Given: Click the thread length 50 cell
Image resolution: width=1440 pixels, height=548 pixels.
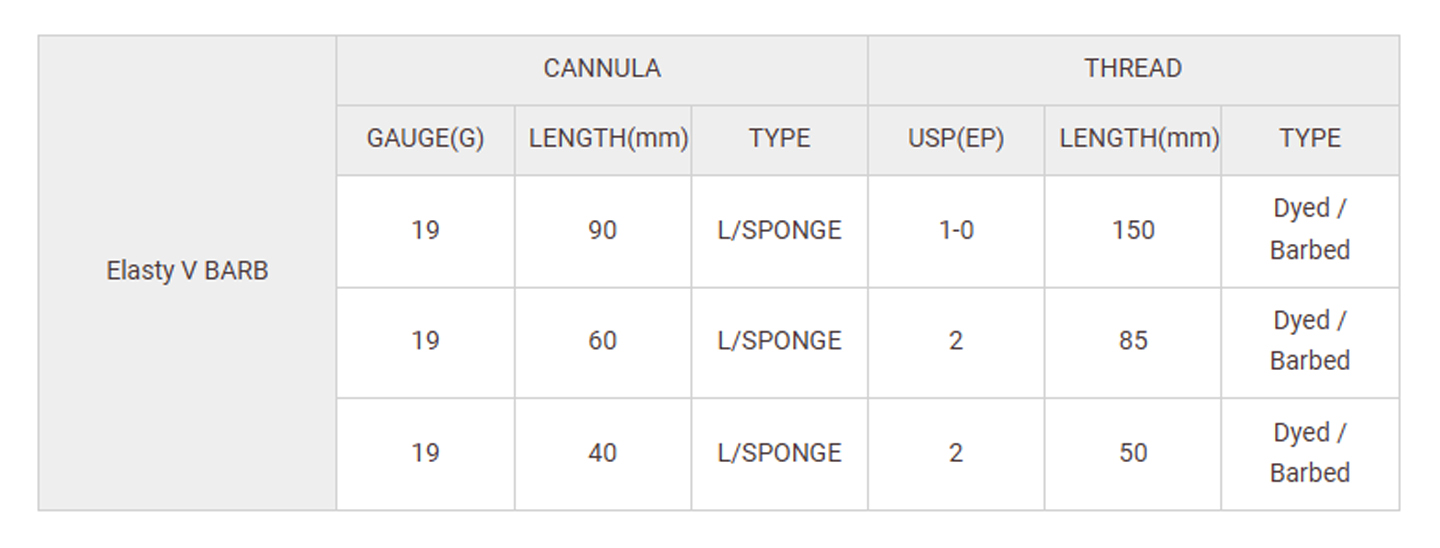Looking at the screenshot, I should coord(1133,453).
